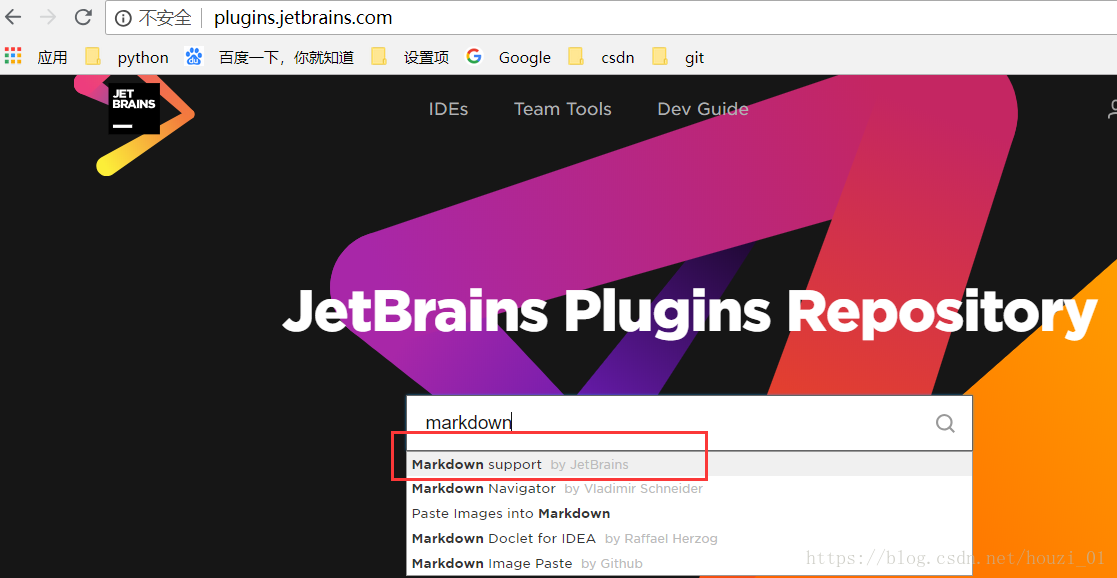This screenshot has height=578, width=1117.
Task: Select Paste Images into Markdown suggestion
Action: point(689,513)
